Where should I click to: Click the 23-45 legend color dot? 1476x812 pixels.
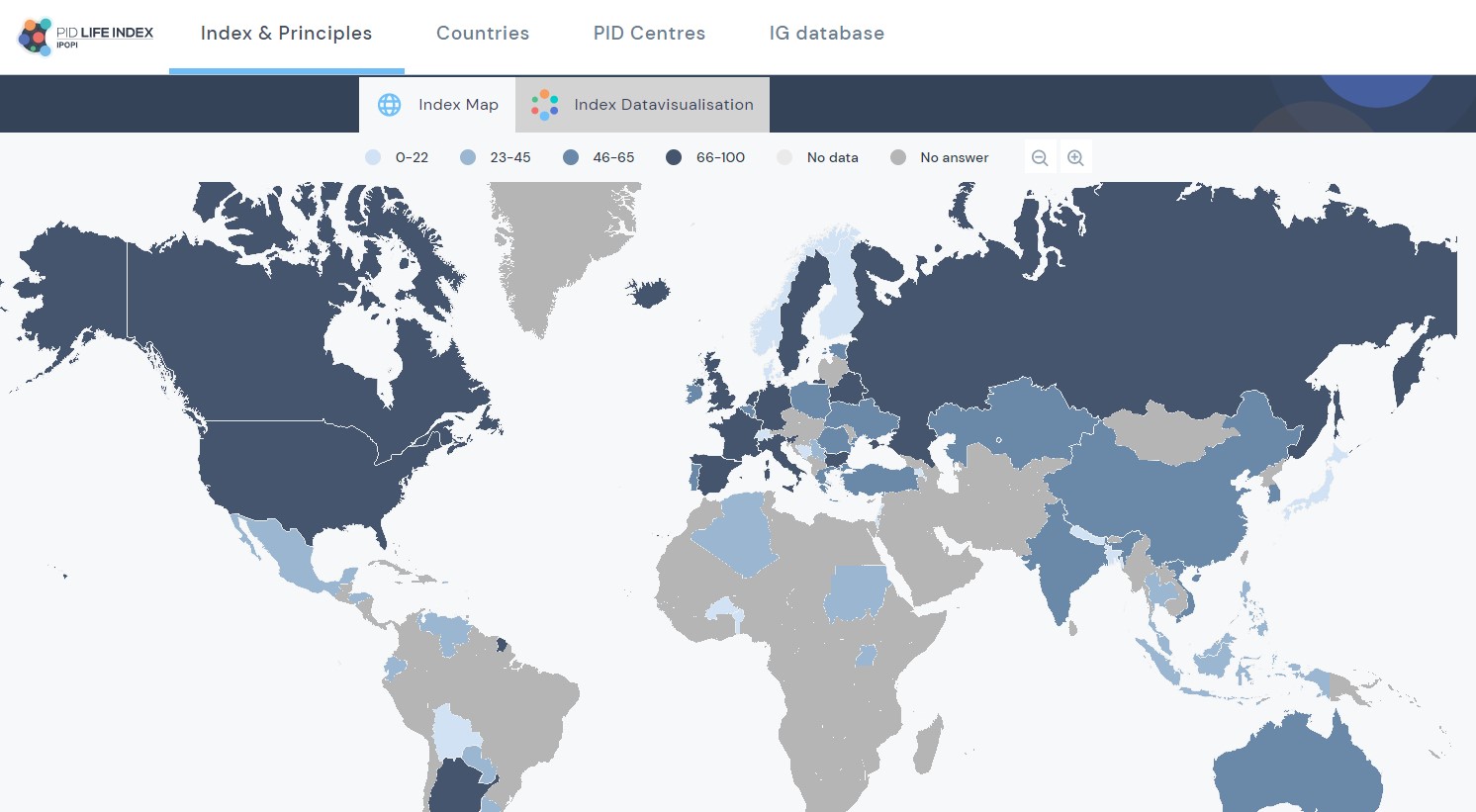pos(468,157)
